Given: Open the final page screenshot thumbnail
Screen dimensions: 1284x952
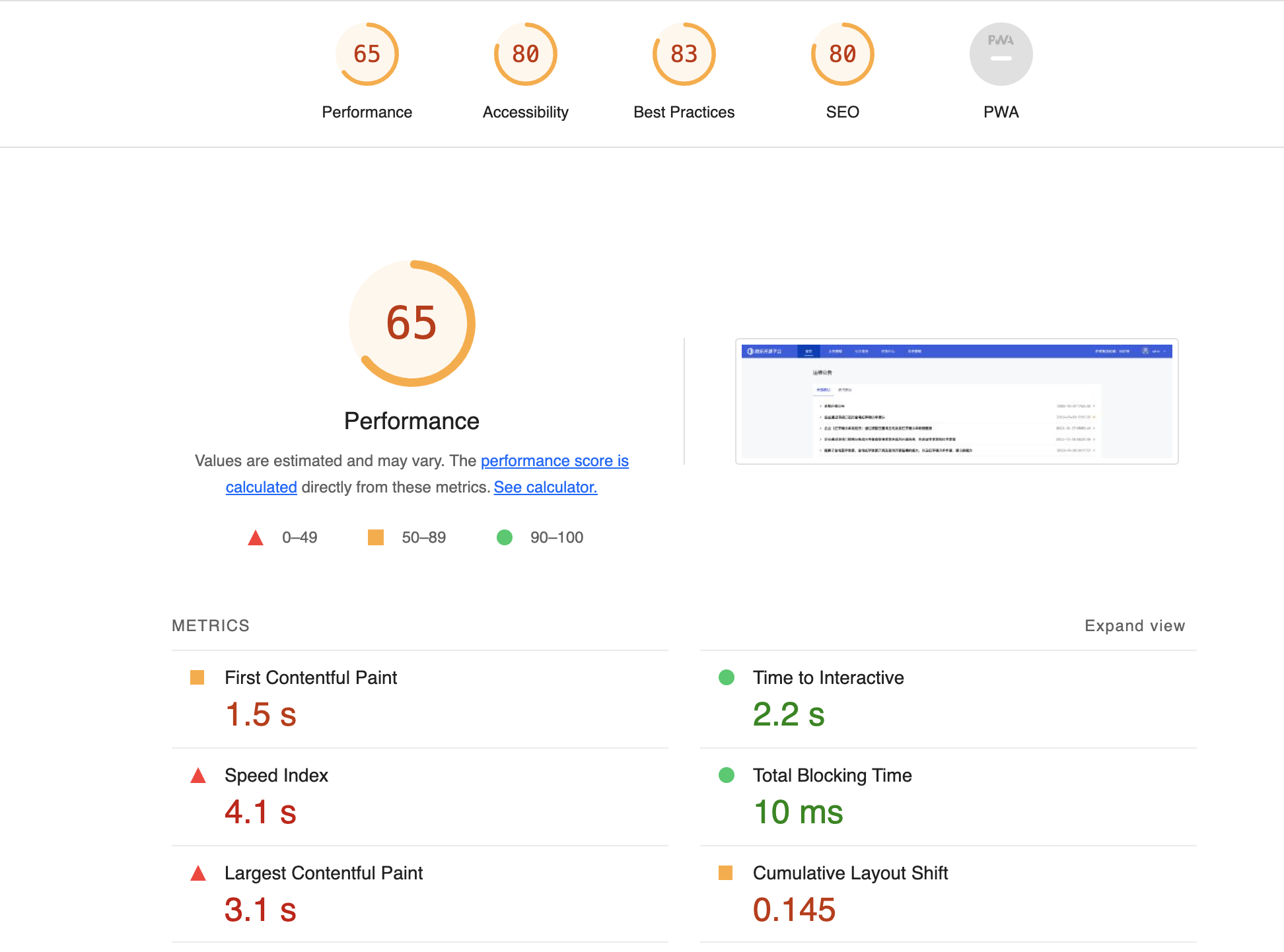Looking at the screenshot, I should click(x=956, y=401).
